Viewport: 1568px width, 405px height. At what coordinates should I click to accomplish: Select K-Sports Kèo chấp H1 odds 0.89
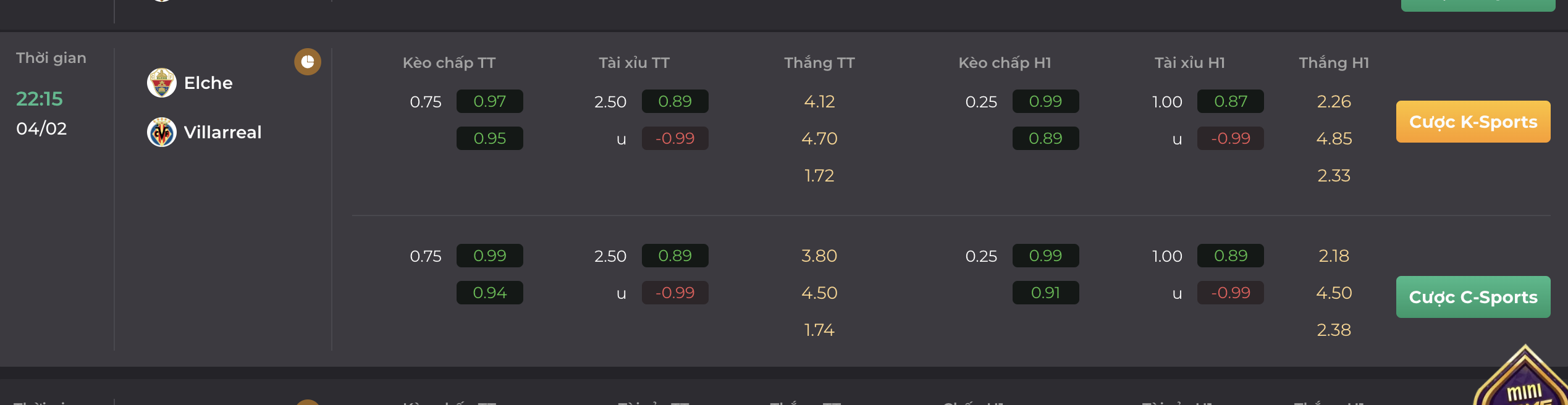click(x=1045, y=138)
